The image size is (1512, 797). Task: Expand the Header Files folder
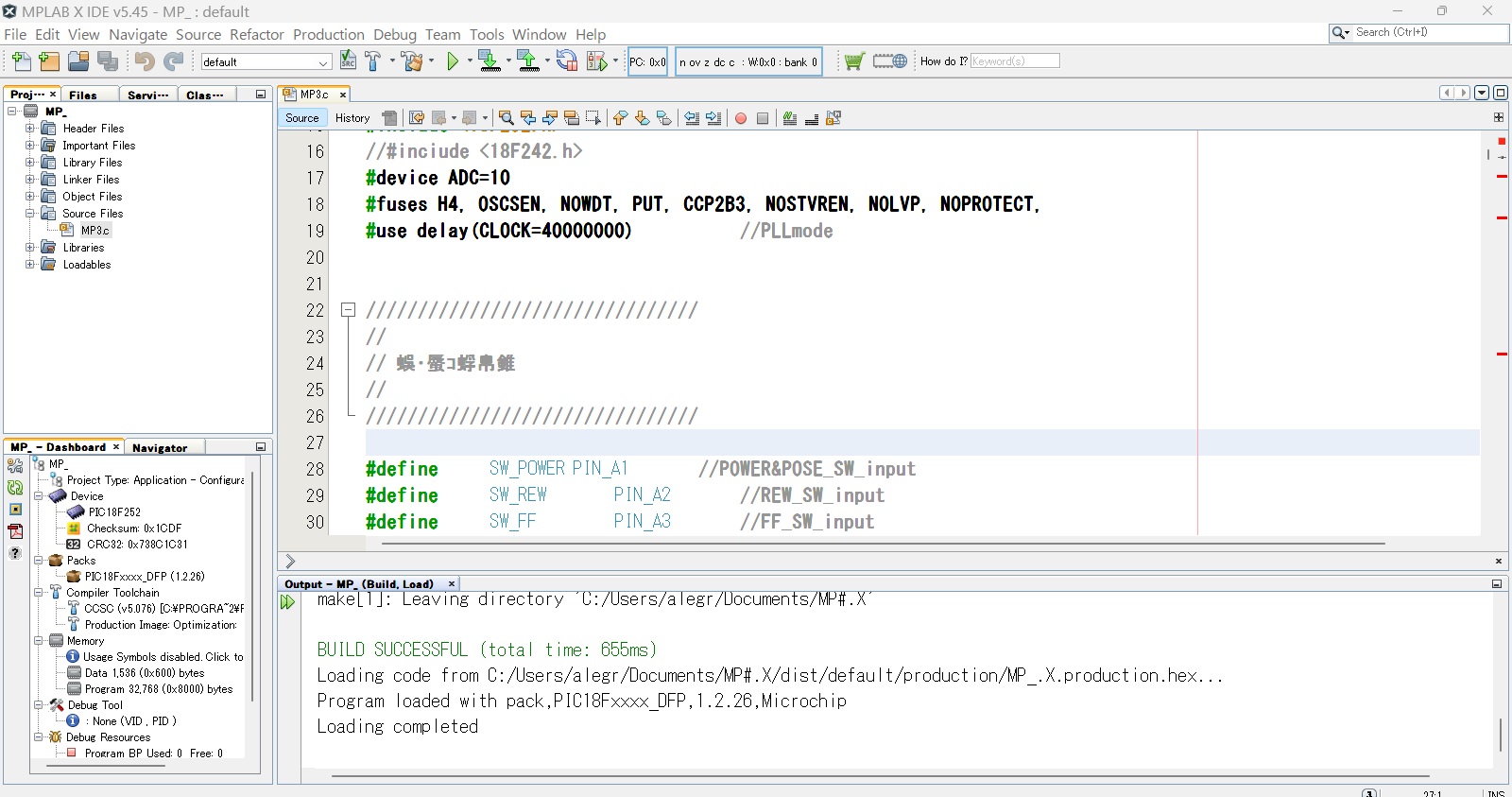coord(29,129)
